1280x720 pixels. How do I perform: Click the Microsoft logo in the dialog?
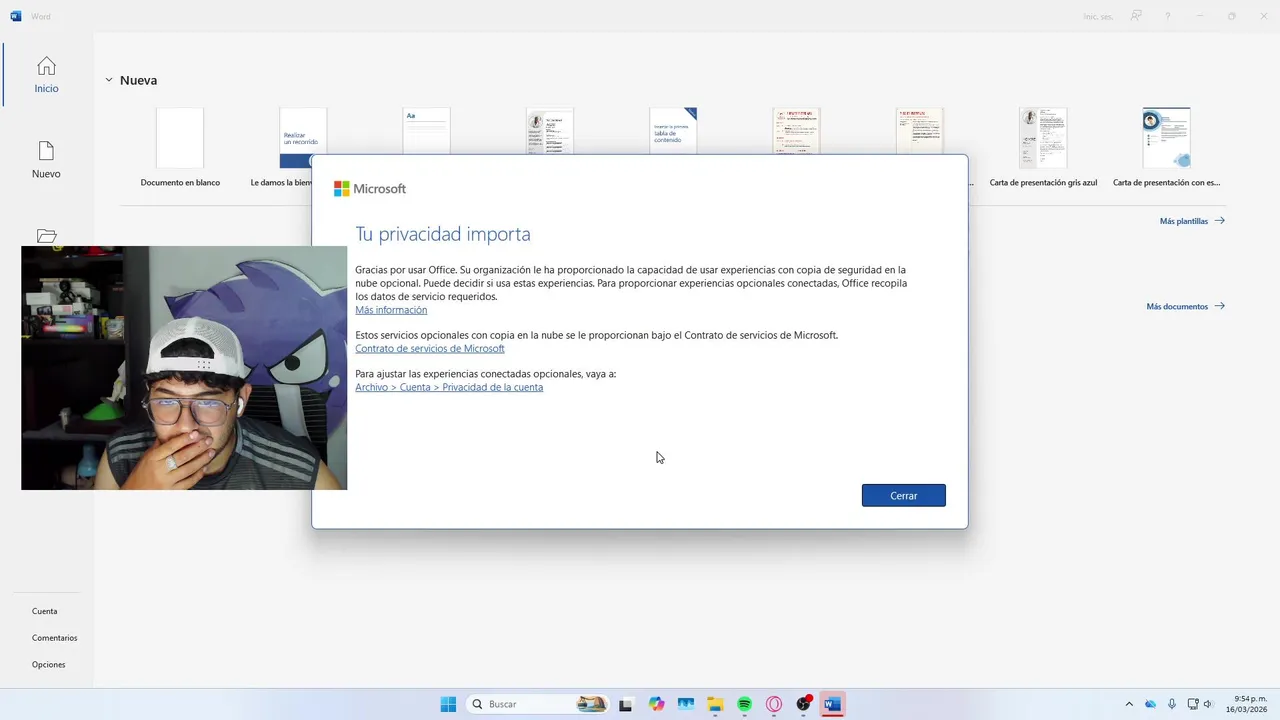point(369,188)
